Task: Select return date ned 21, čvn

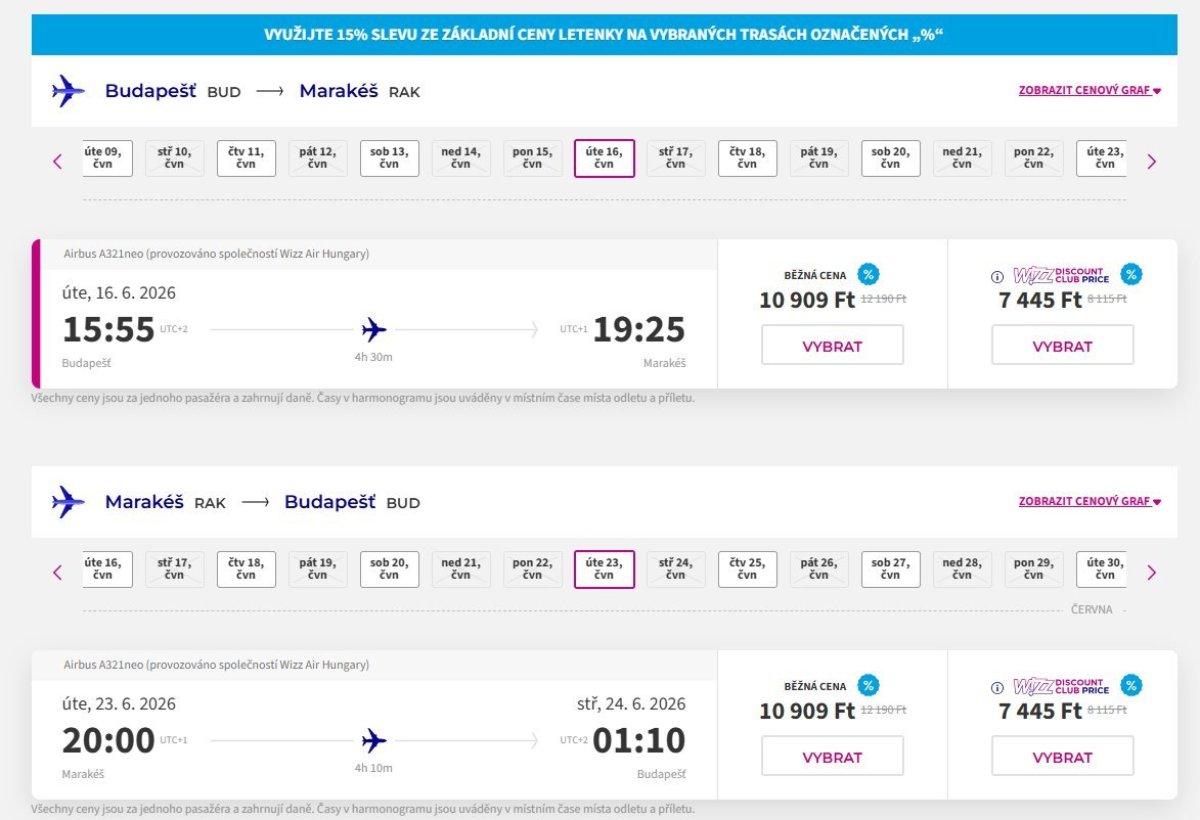Action: 461,569
